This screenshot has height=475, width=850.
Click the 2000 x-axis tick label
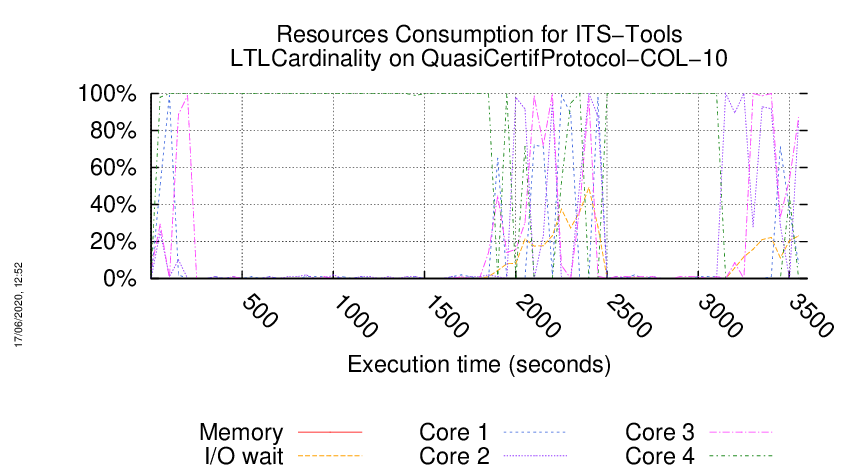pyautogui.click(x=538, y=316)
